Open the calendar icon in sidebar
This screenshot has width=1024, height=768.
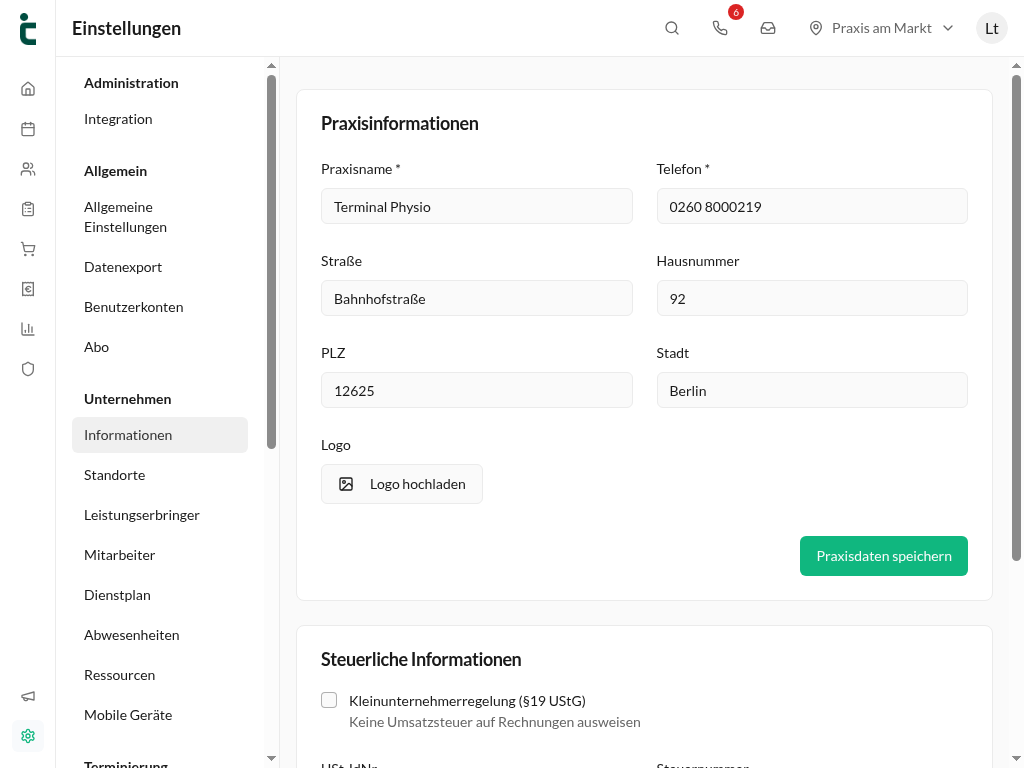tap(27, 129)
